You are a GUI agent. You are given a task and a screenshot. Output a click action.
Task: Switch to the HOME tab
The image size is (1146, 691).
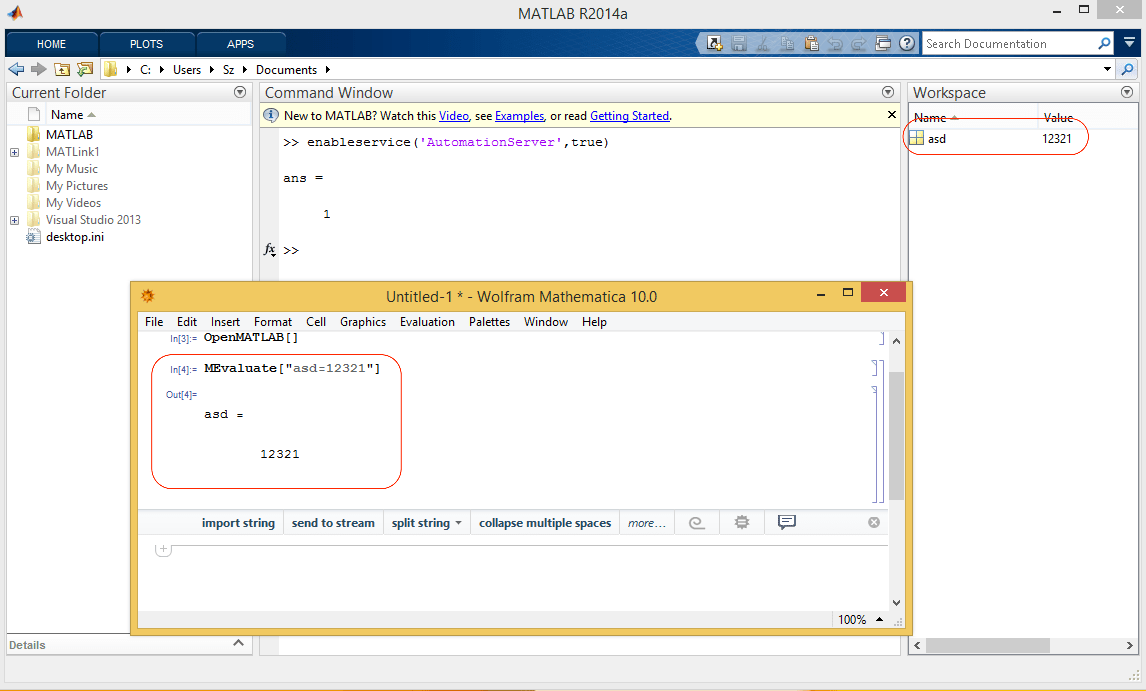click(x=51, y=44)
